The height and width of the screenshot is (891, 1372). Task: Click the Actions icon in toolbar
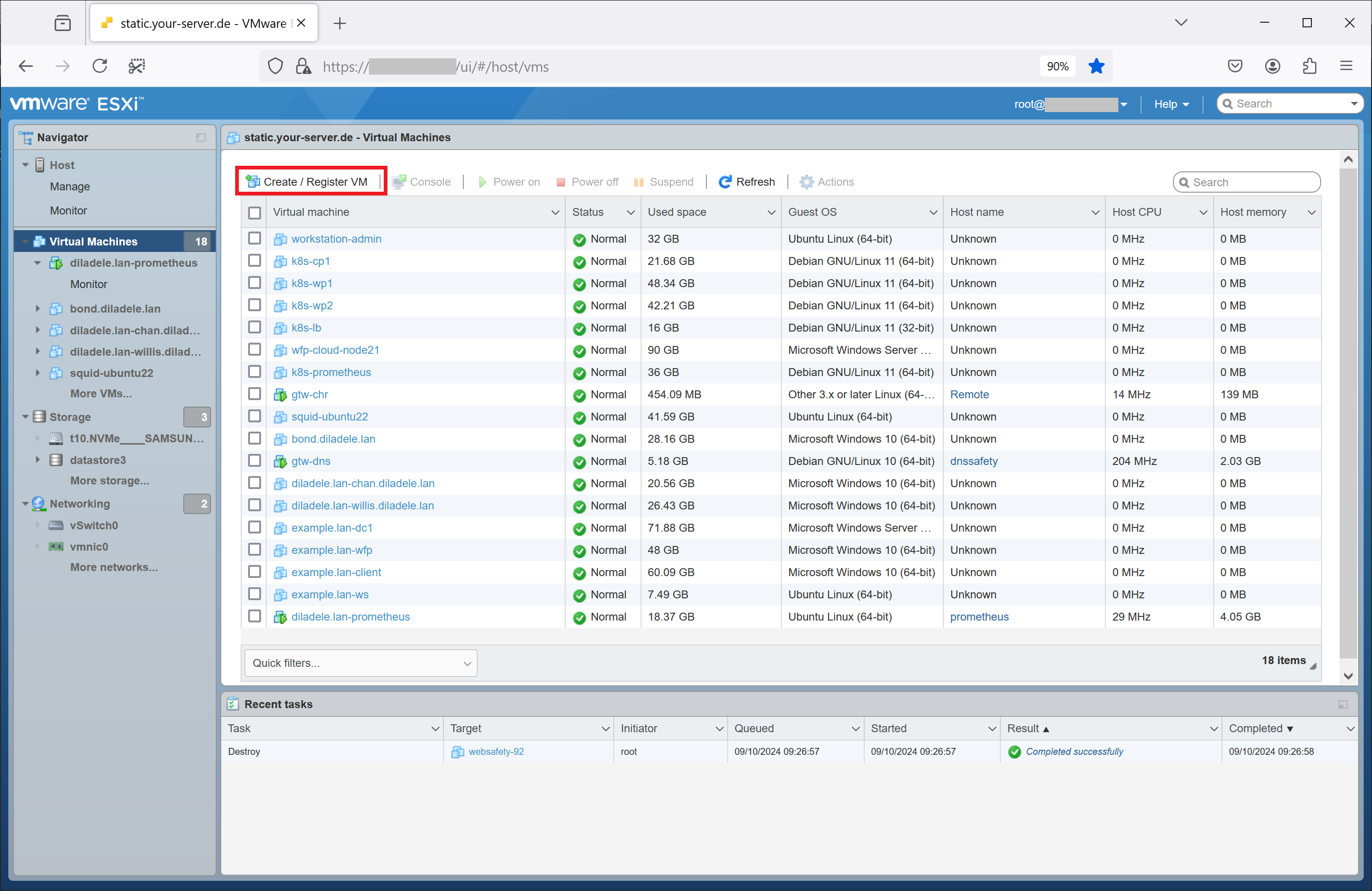click(x=808, y=181)
